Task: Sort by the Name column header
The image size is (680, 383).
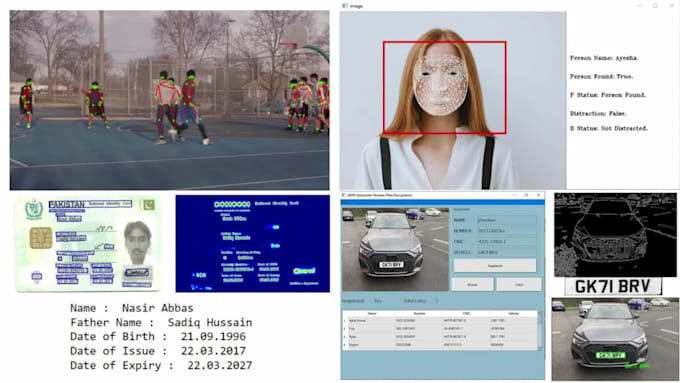Action: (372, 313)
